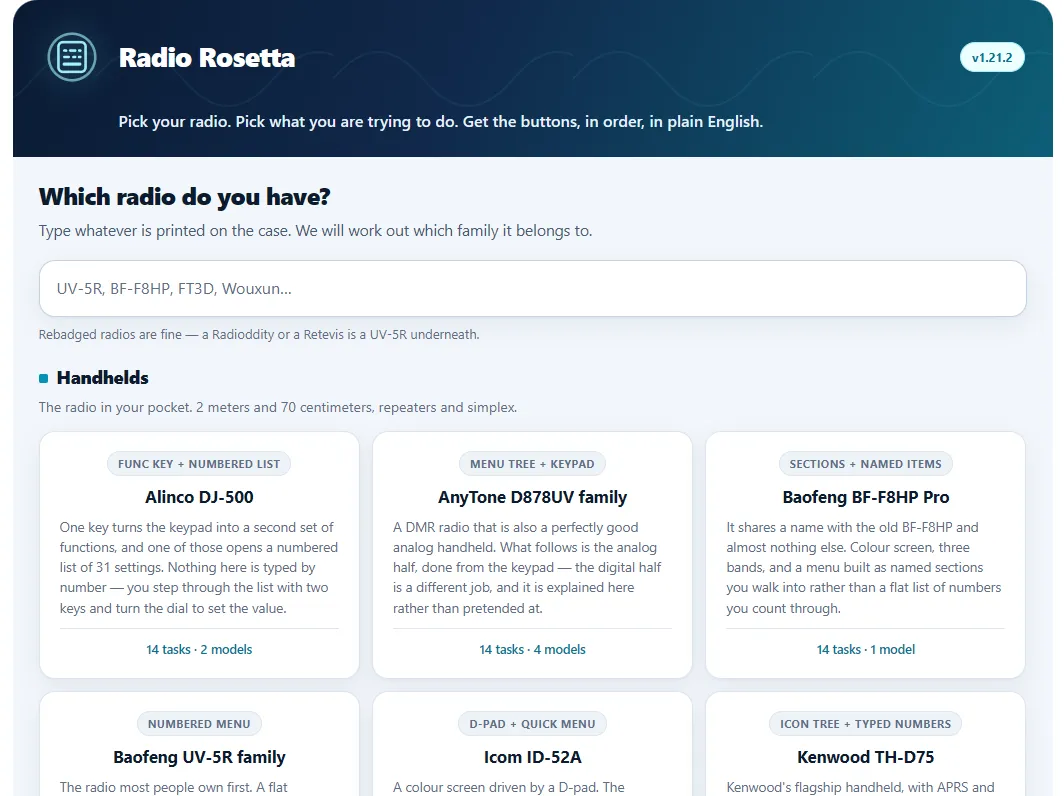
Task: Click the NUMBERED MENU tag
Action: (x=199, y=724)
